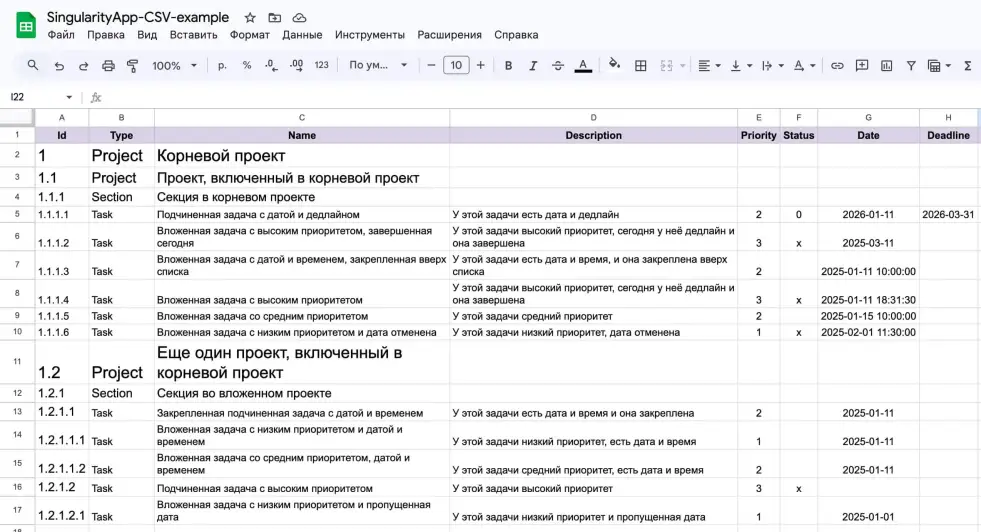Toggle strikethrough formatting
981x532 pixels.
558,66
